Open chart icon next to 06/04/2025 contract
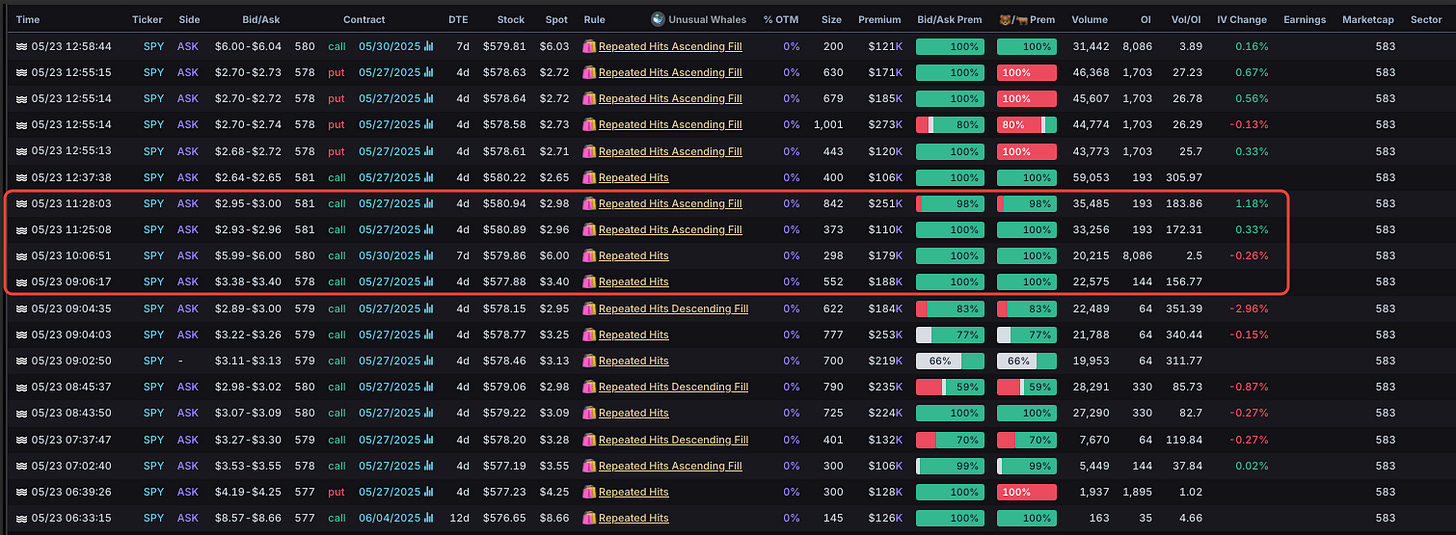The width and height of the screenshot is (1456, 535). coord(429,518)
